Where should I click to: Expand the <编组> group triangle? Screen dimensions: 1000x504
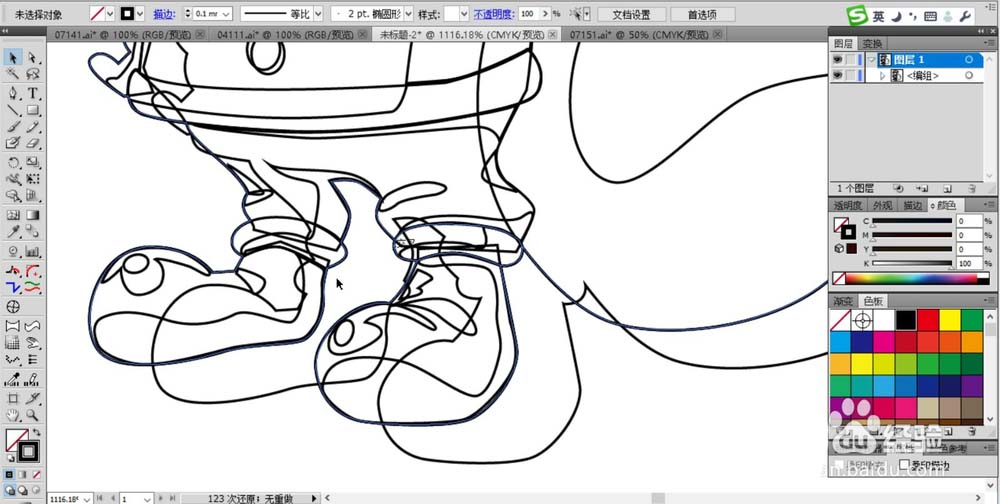(883, 75)
